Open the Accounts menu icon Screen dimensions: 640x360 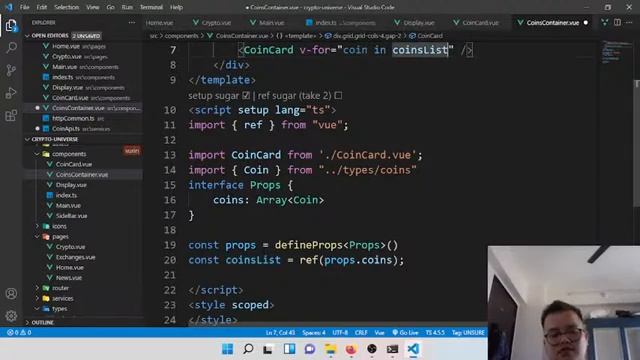point(11,293)
